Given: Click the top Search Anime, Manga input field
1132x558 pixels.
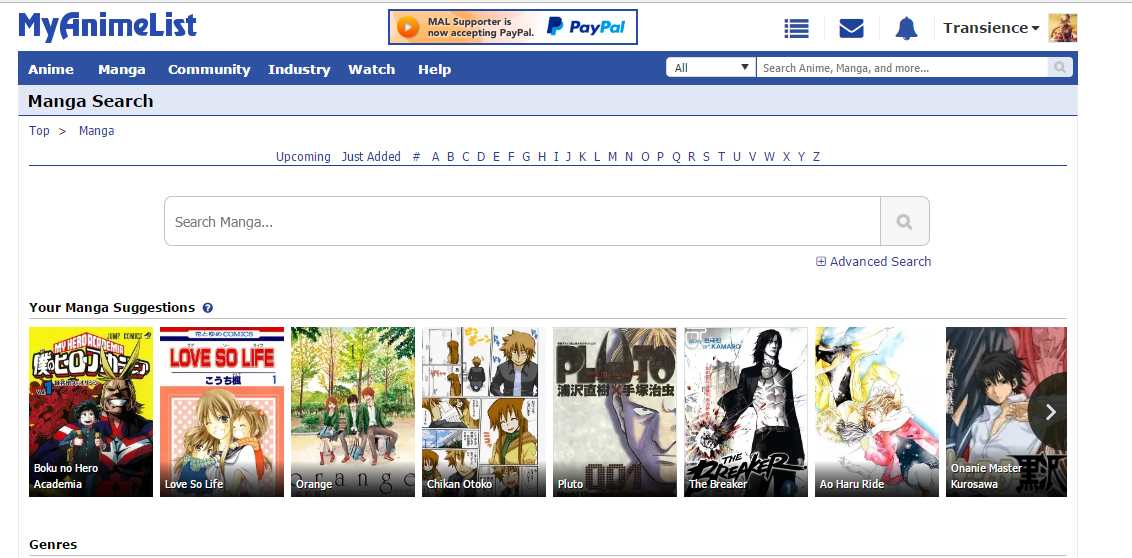Looking at the screenshot, I should pyautogui.click(x=902, y=68).
